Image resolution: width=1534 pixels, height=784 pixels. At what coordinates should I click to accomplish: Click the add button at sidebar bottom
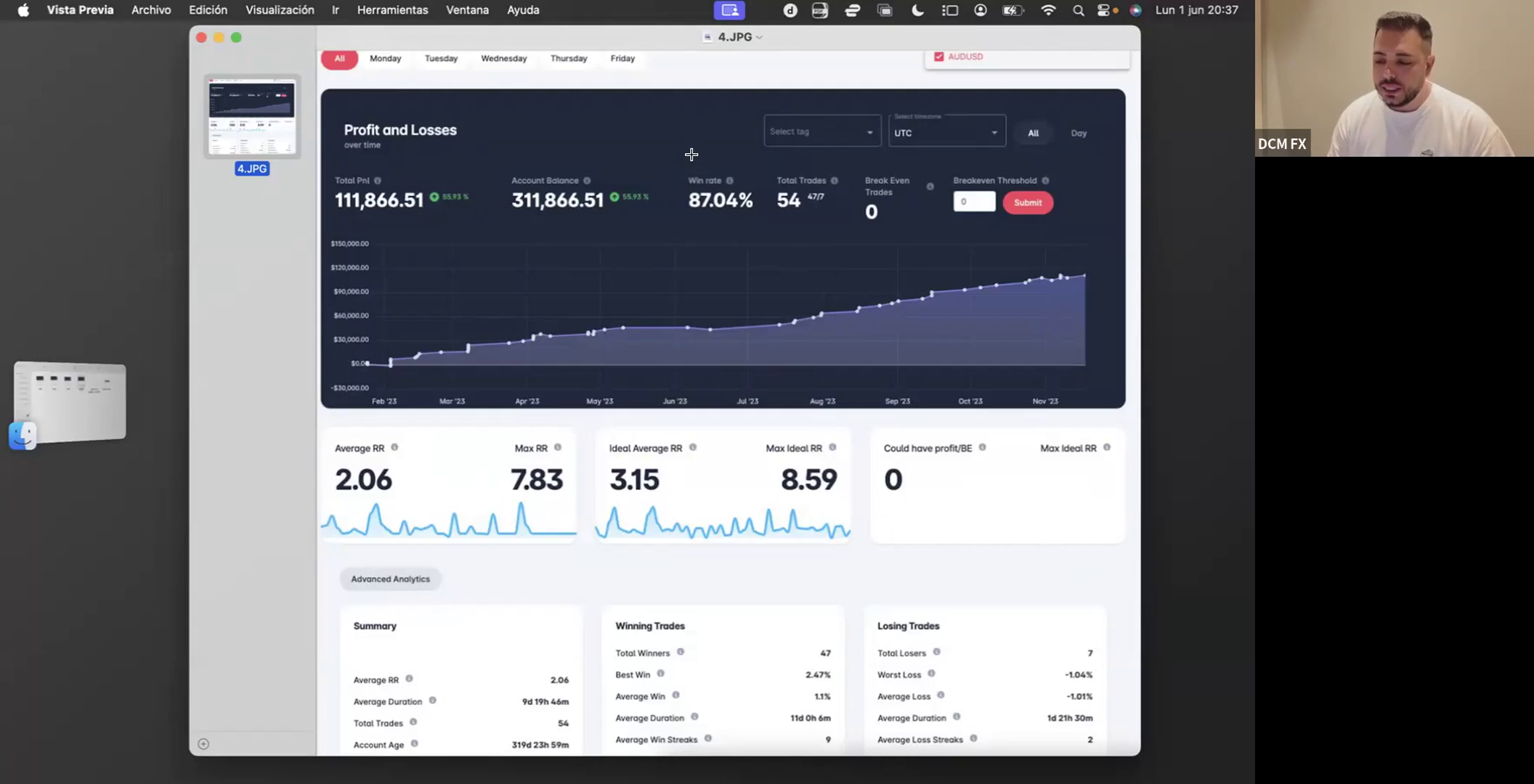[203, 743]
